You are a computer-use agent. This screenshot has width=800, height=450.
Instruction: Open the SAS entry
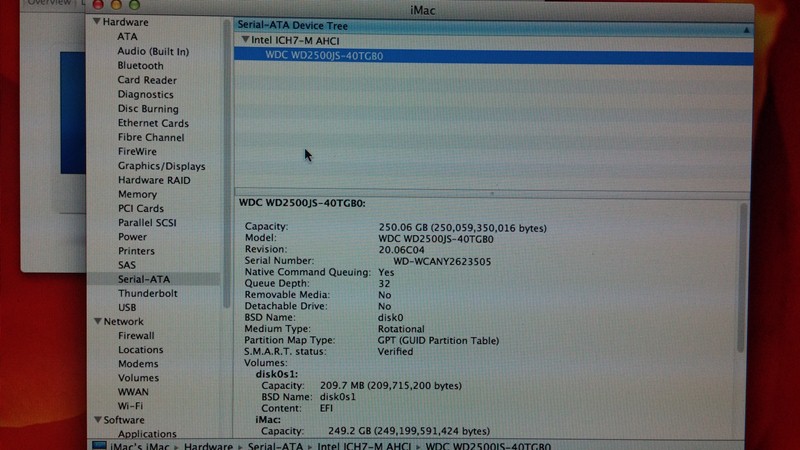click(127, 265)
